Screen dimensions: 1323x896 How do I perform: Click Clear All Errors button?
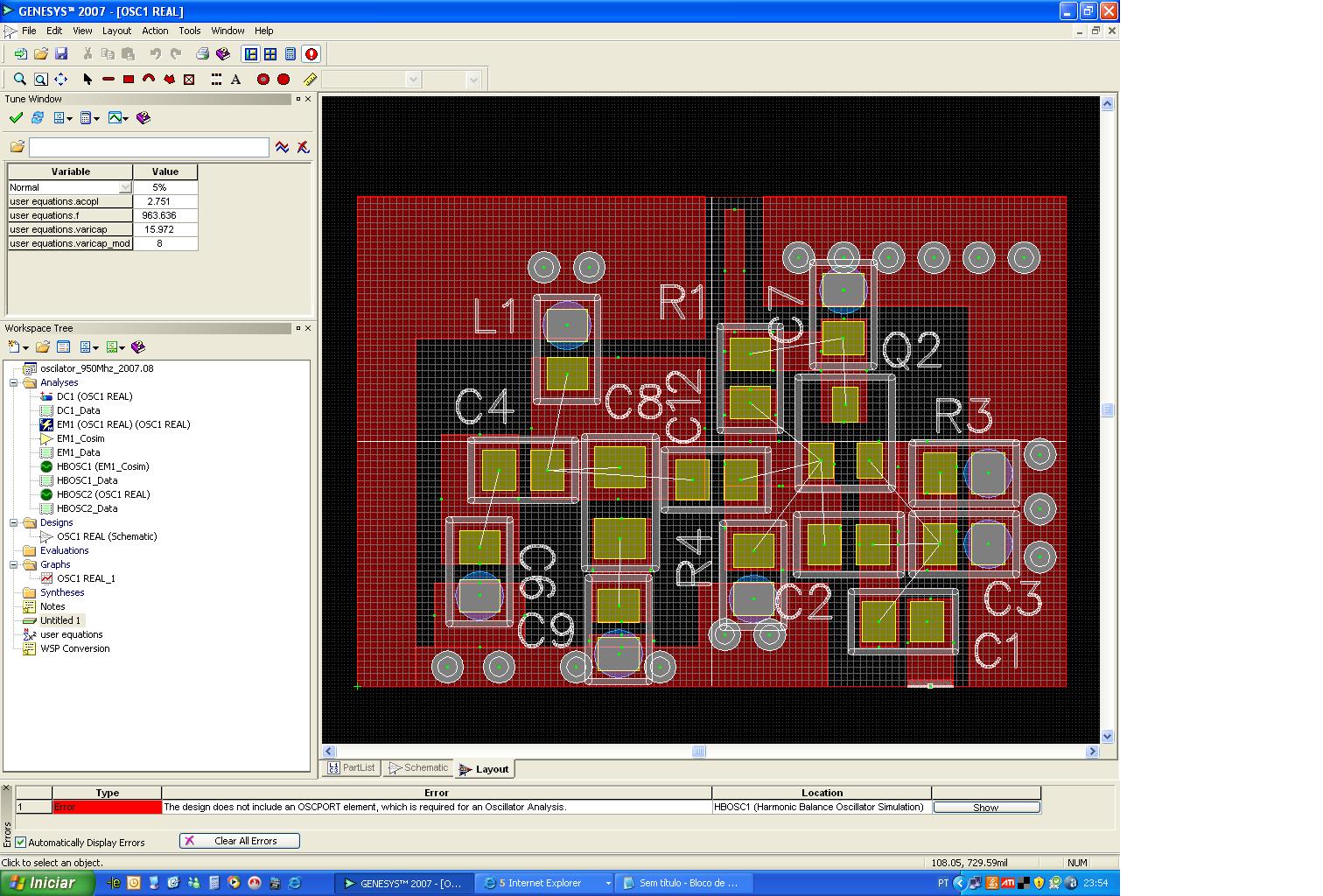[240, 841]
